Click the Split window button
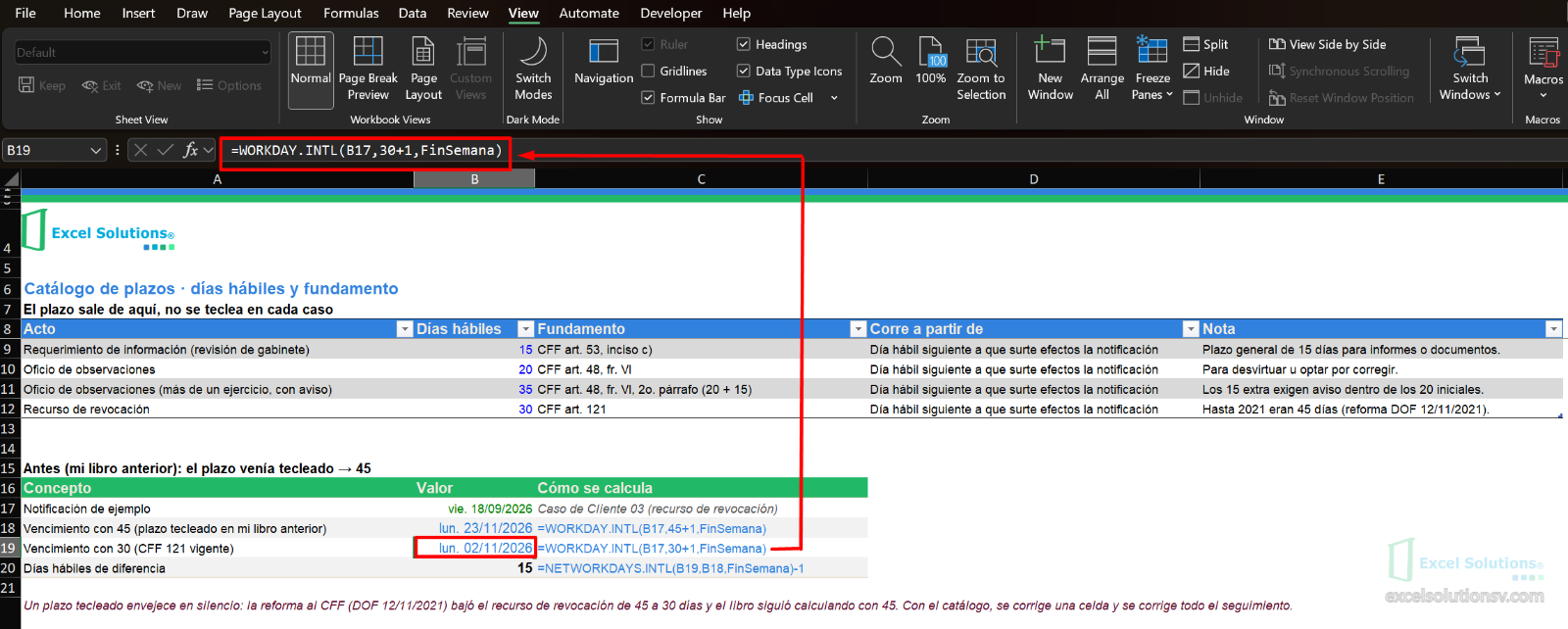 click(x=1205, y=44)
